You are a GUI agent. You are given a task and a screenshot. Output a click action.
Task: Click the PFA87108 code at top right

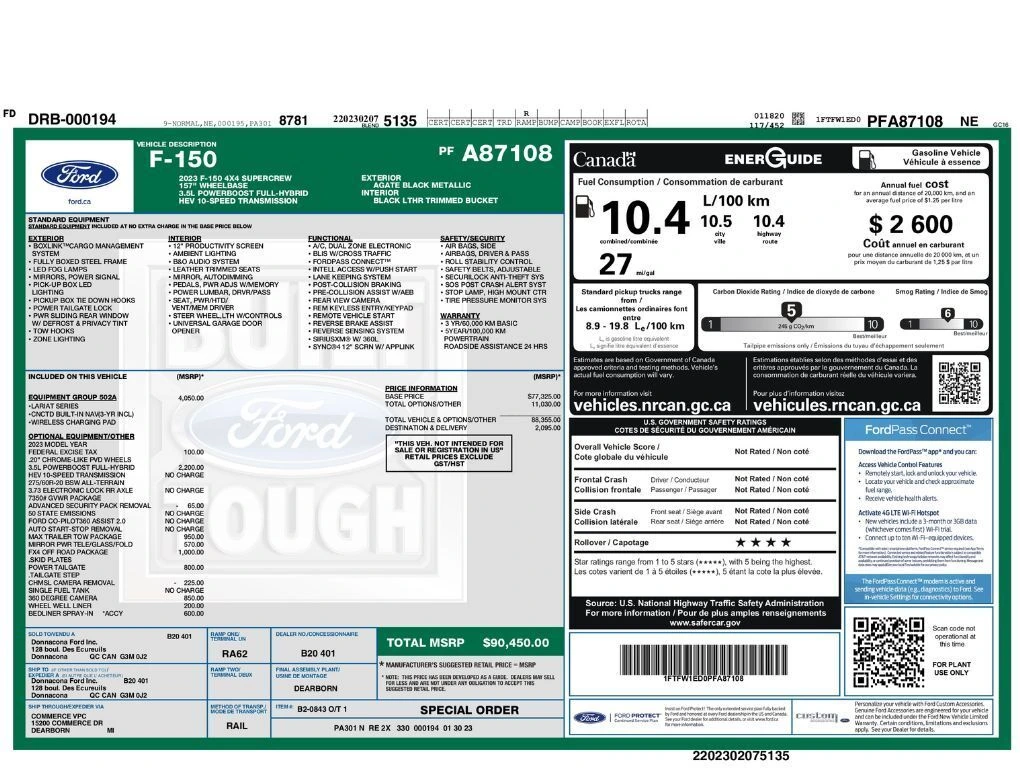[x=904, y=122]
